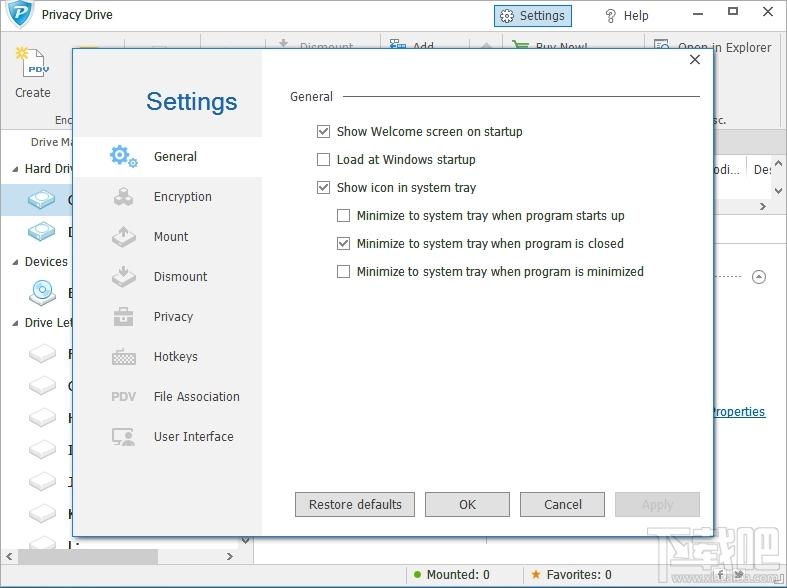The height and width of the screenshot is (588, 787).
Task: Open General settings gear icon
Action: pos(123,157)
